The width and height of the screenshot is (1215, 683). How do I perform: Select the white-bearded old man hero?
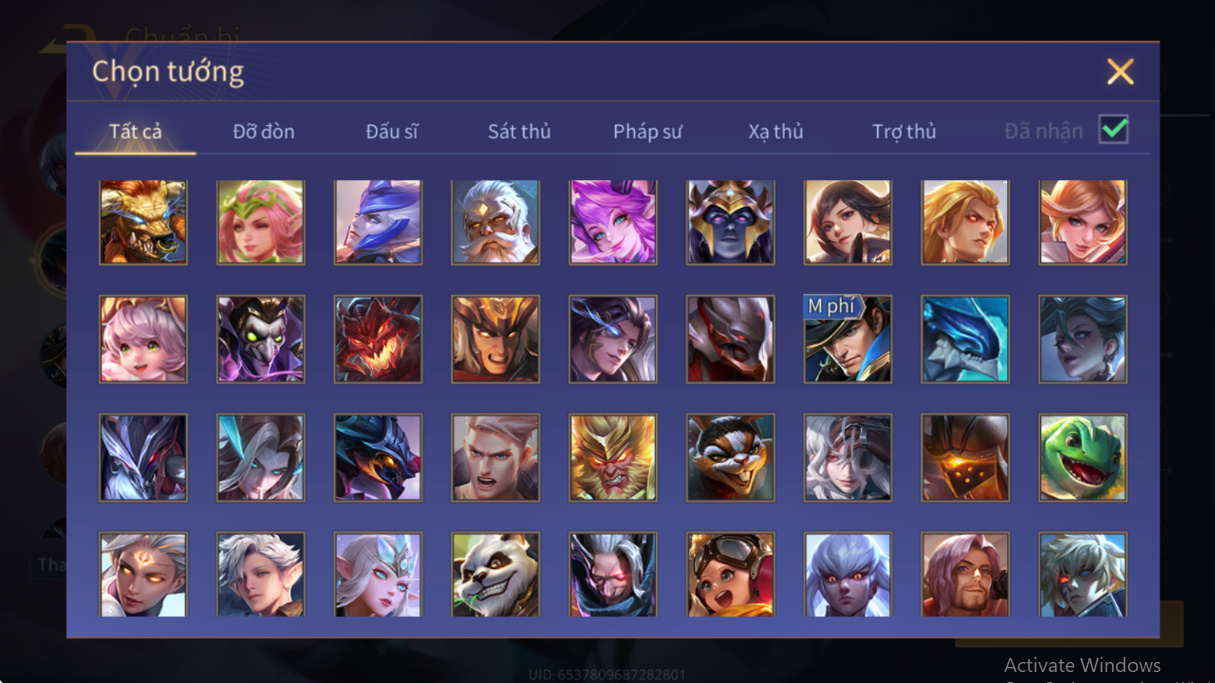(495, 222)
